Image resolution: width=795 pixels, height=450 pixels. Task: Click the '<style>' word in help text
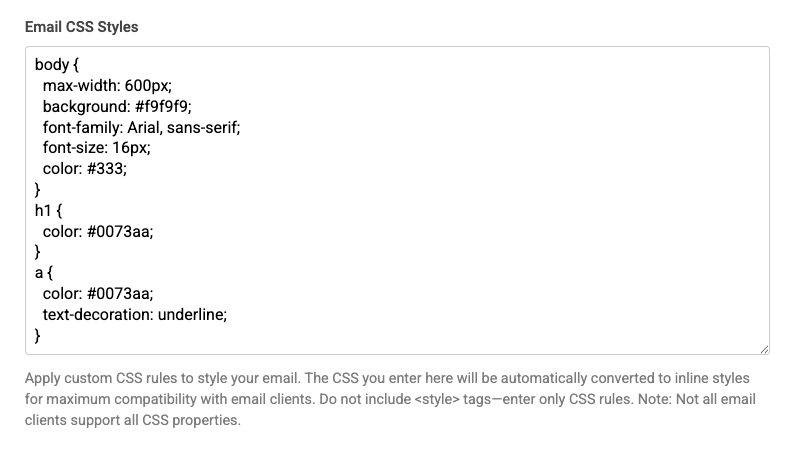click(437, 399)
